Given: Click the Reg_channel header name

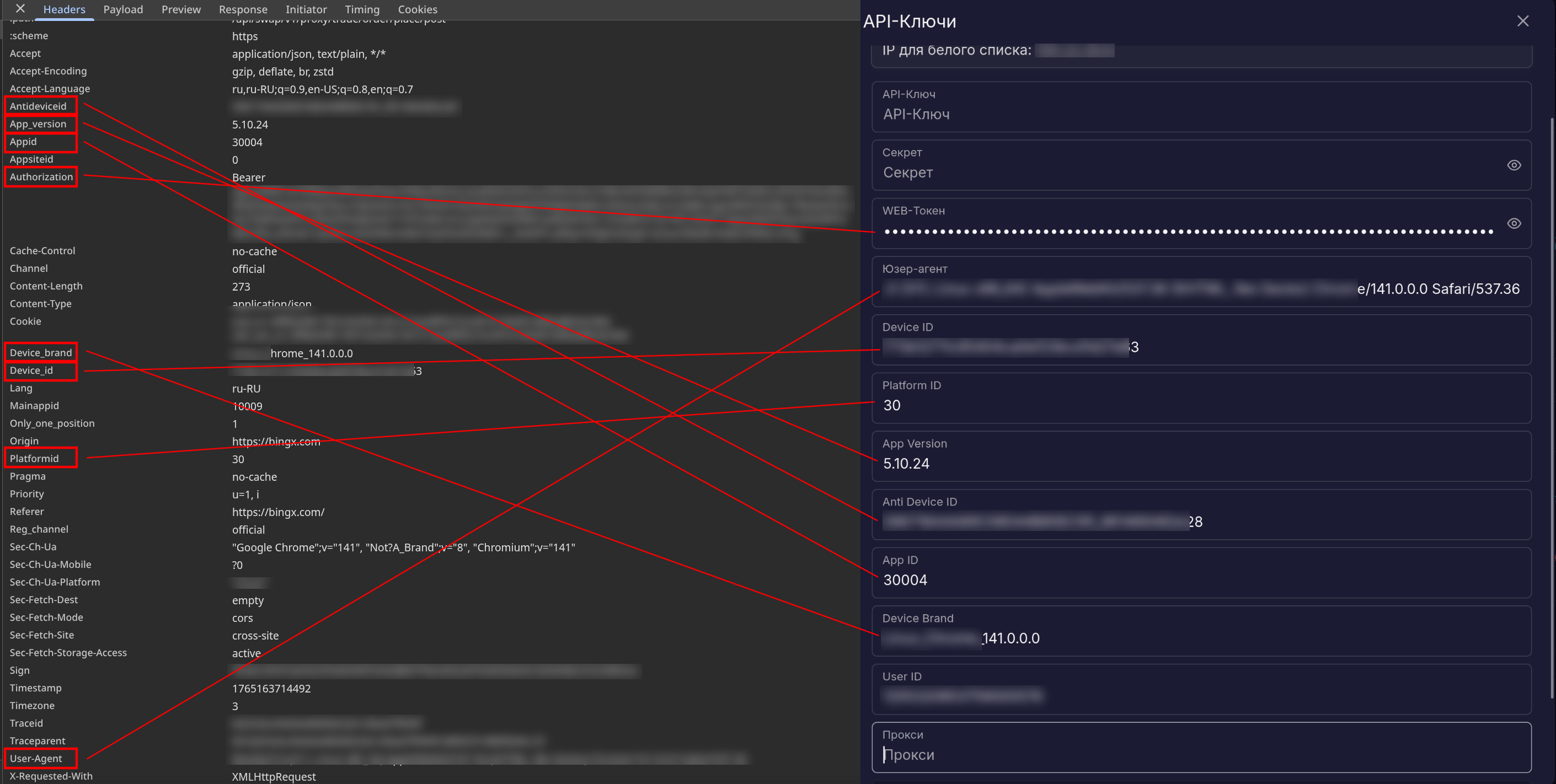Looking at the screenshot, I should (39, 529).
